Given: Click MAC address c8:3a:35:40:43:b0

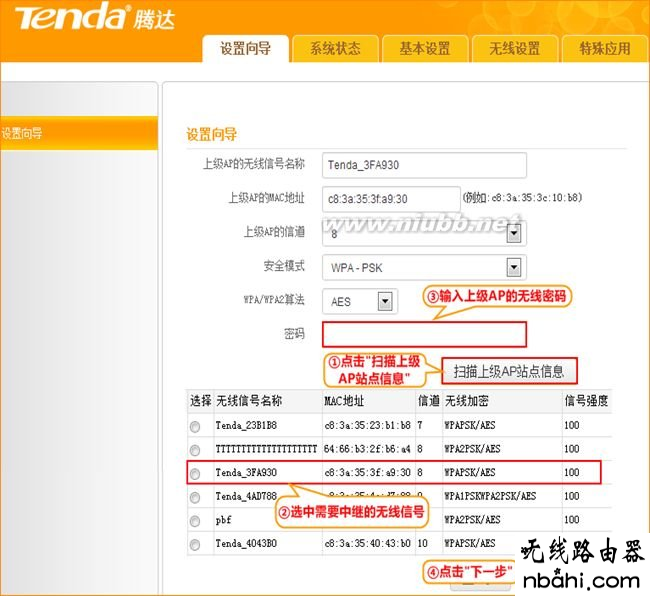Looking at the screenshot, I should (367, 543).
